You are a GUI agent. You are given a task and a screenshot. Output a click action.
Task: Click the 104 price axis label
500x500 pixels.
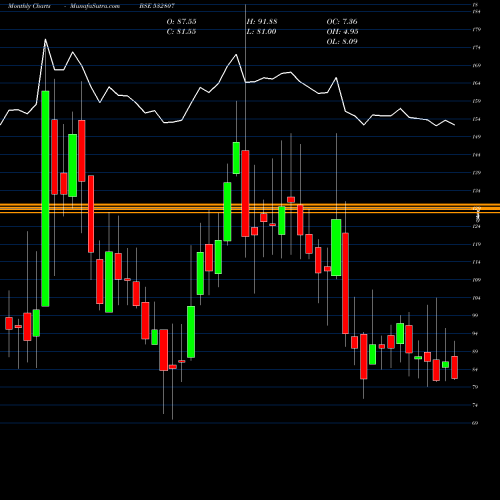click(477, 298)
